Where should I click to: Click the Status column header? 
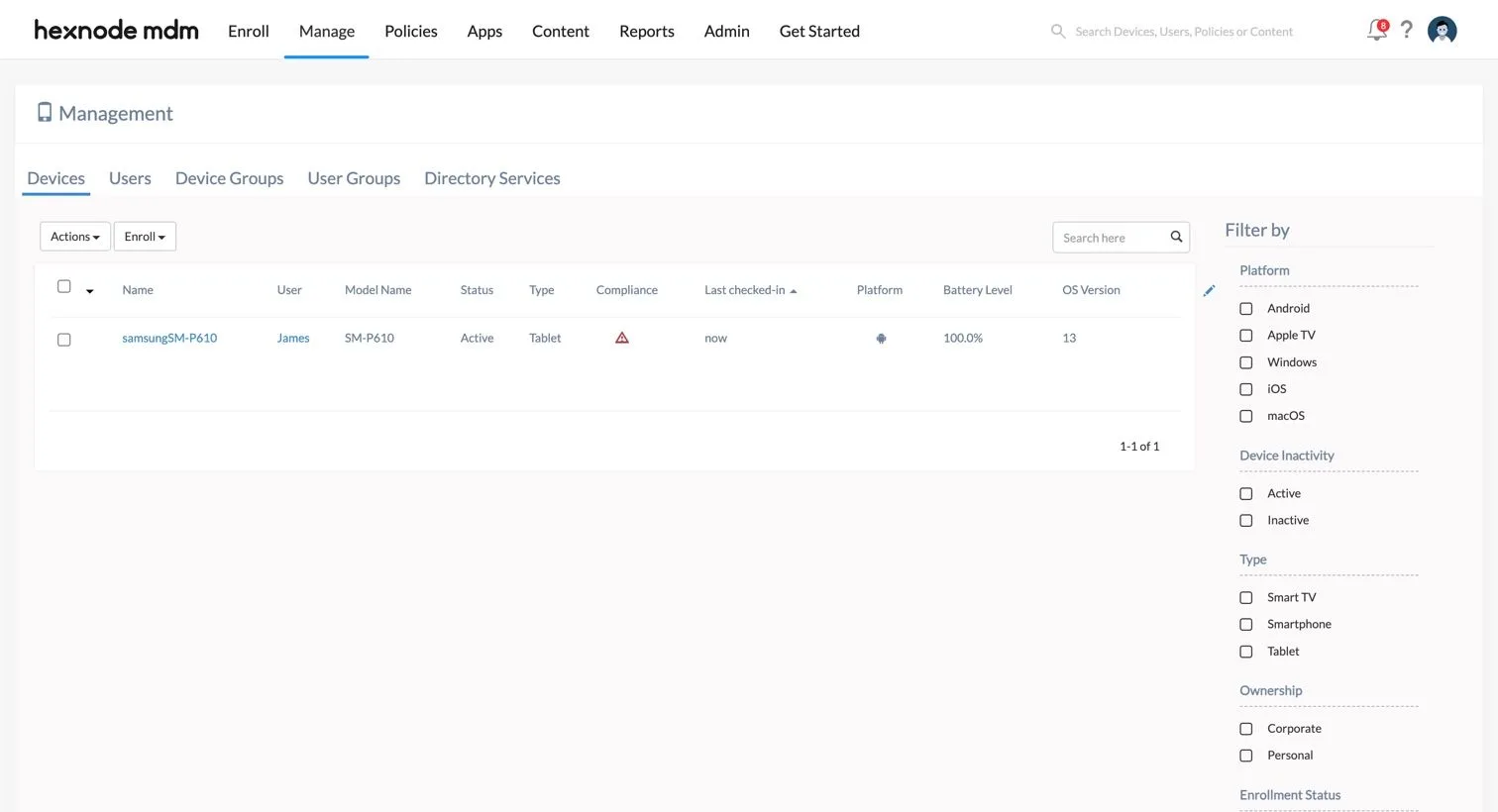(477, 290)
